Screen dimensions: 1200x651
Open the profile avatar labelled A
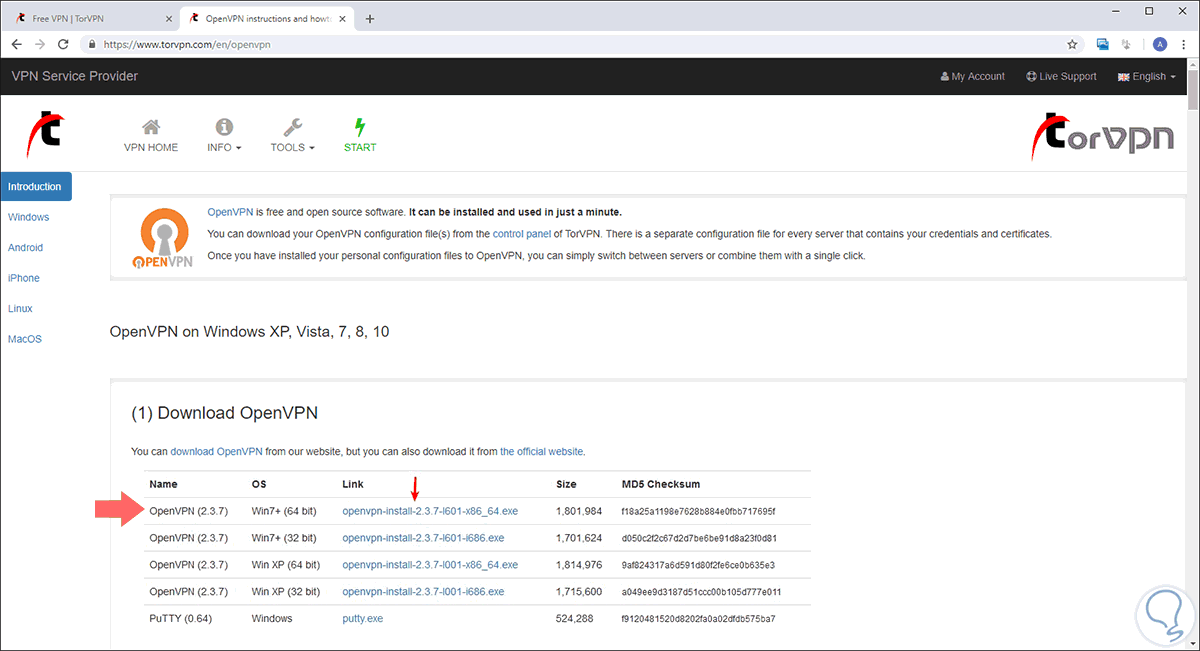(x=1160, y=44)
